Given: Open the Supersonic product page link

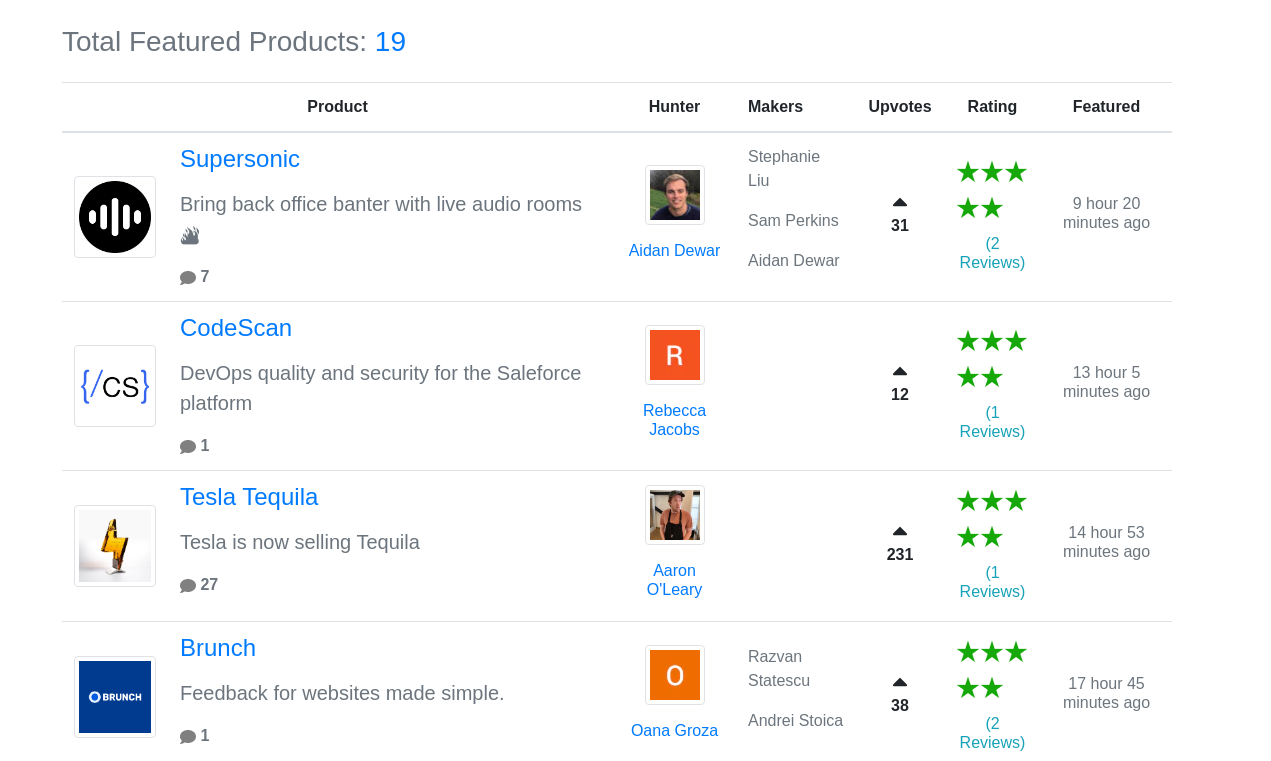Looking at the screenshot, I should point(240,158).
